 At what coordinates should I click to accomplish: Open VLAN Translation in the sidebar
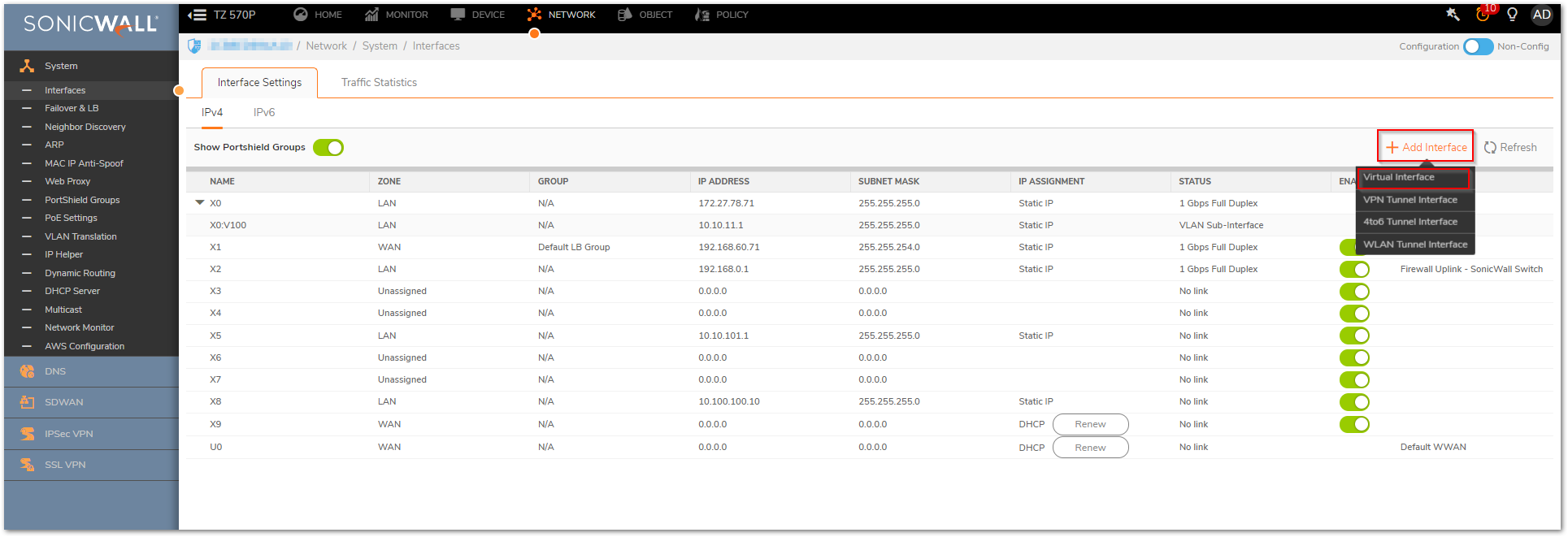tap(80, 236)
